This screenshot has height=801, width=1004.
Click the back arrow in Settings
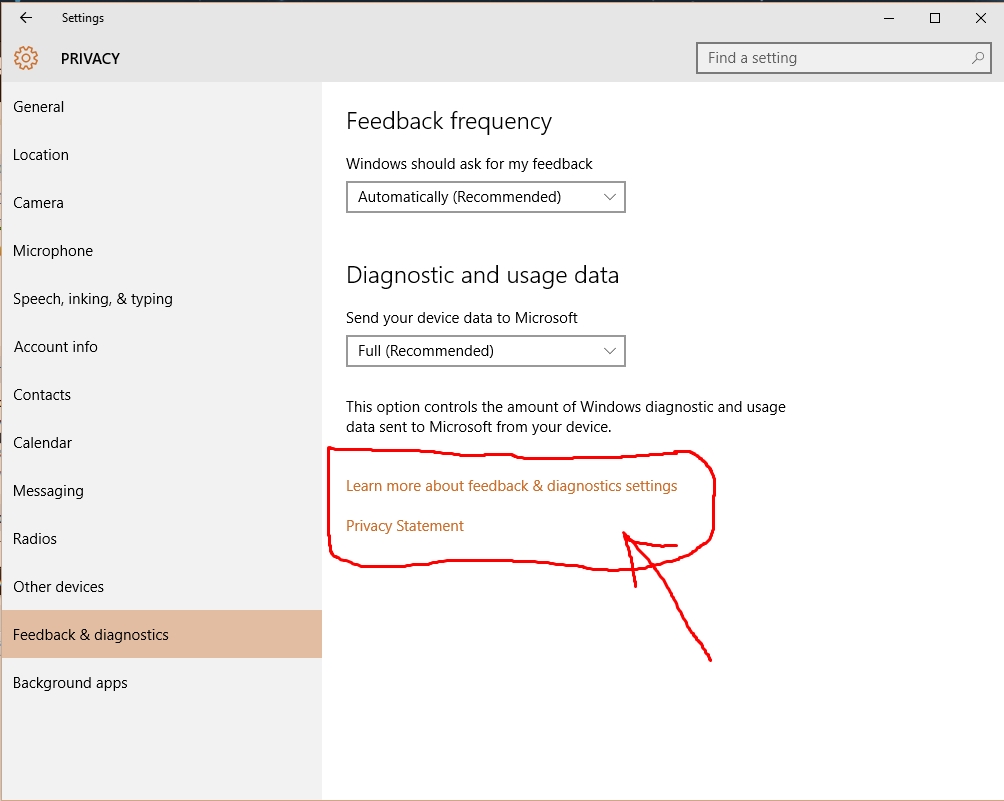(26, 18)
